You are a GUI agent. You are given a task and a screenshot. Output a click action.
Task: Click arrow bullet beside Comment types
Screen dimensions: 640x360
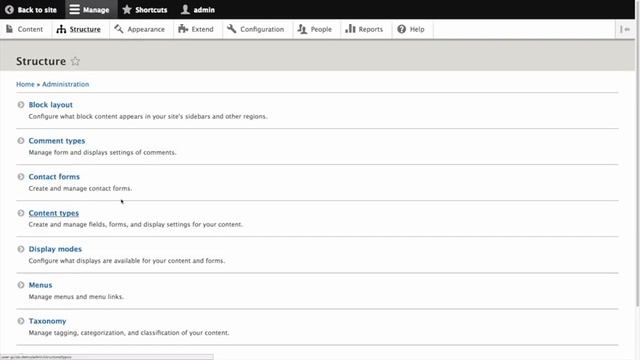click(x=21, y=141)
